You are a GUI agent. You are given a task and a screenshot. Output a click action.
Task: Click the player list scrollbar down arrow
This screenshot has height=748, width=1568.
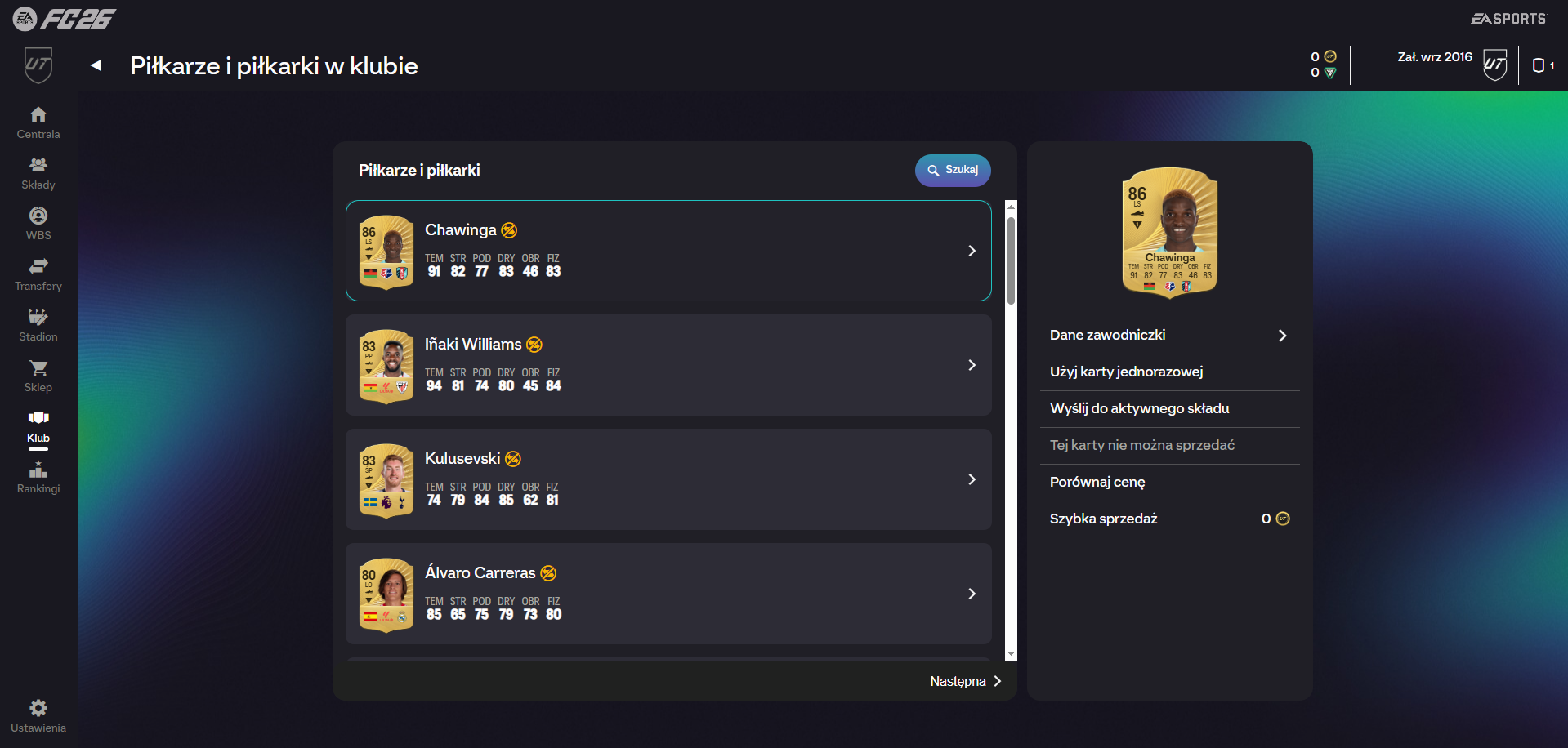1011,654
